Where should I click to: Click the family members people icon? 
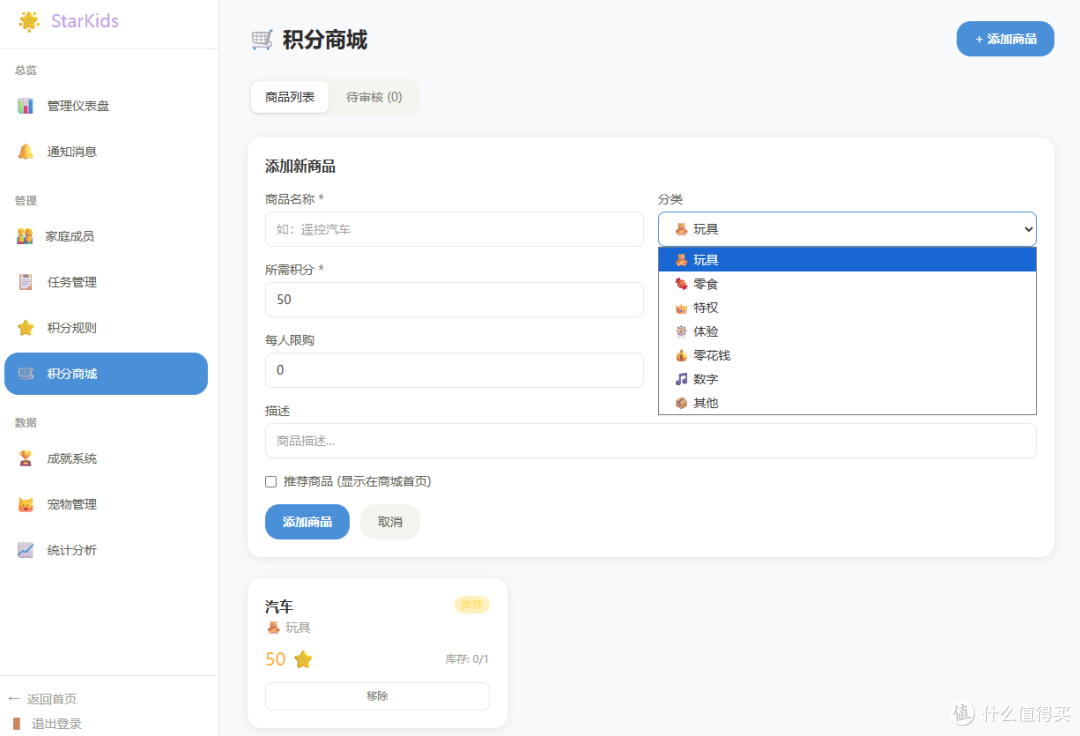pos(25,236)
